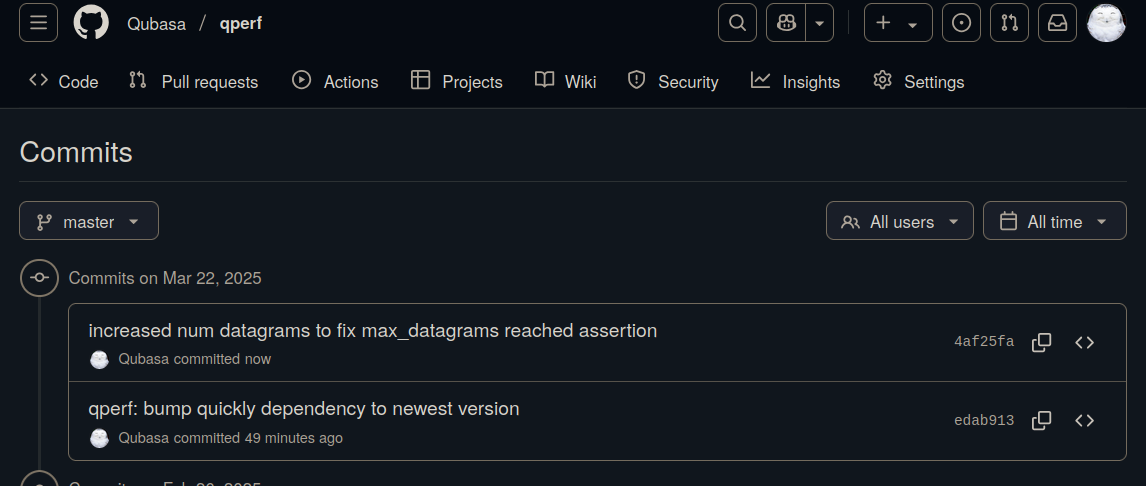1146x486 pixels.
Task: Expand the Copilot dropdown arrow
Action: click(819, 23)
